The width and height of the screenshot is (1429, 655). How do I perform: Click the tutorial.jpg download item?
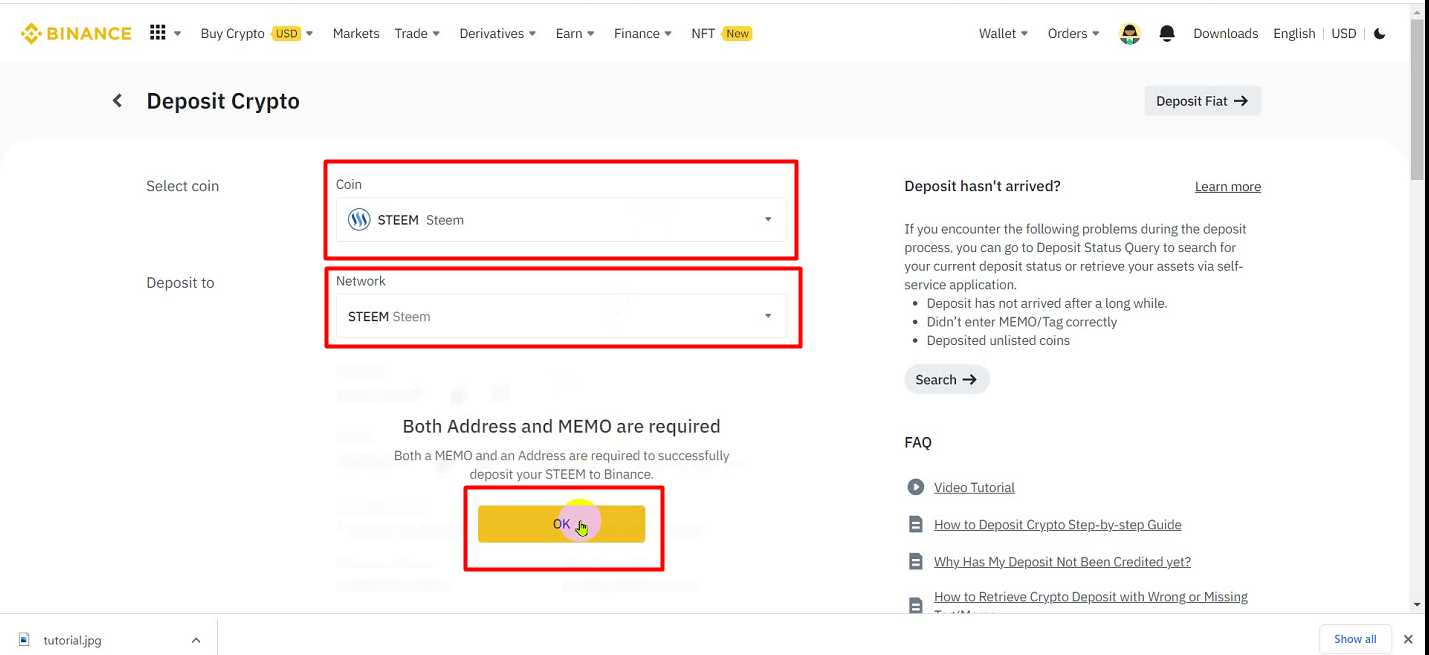[110, 640]
